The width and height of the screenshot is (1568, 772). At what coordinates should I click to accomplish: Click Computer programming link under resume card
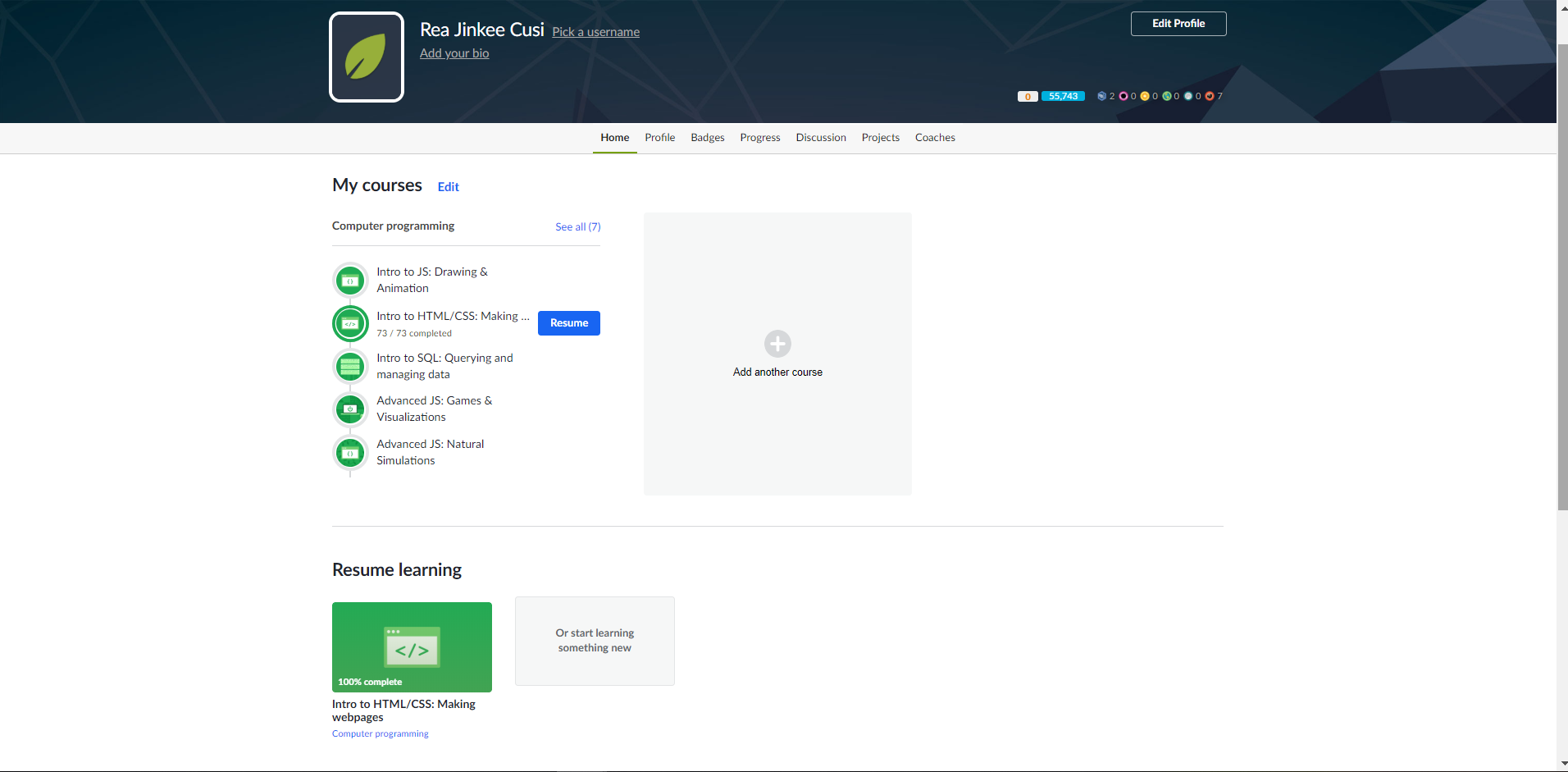pos(381,734)
